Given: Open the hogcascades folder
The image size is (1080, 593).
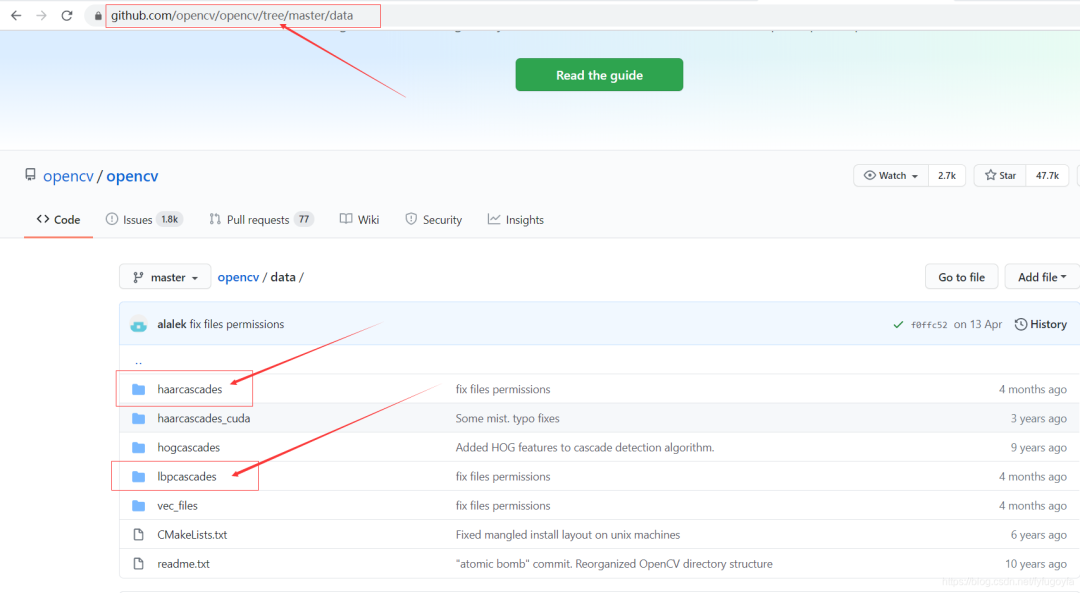Looking at the screenshot, I should (x=188, y=447).
